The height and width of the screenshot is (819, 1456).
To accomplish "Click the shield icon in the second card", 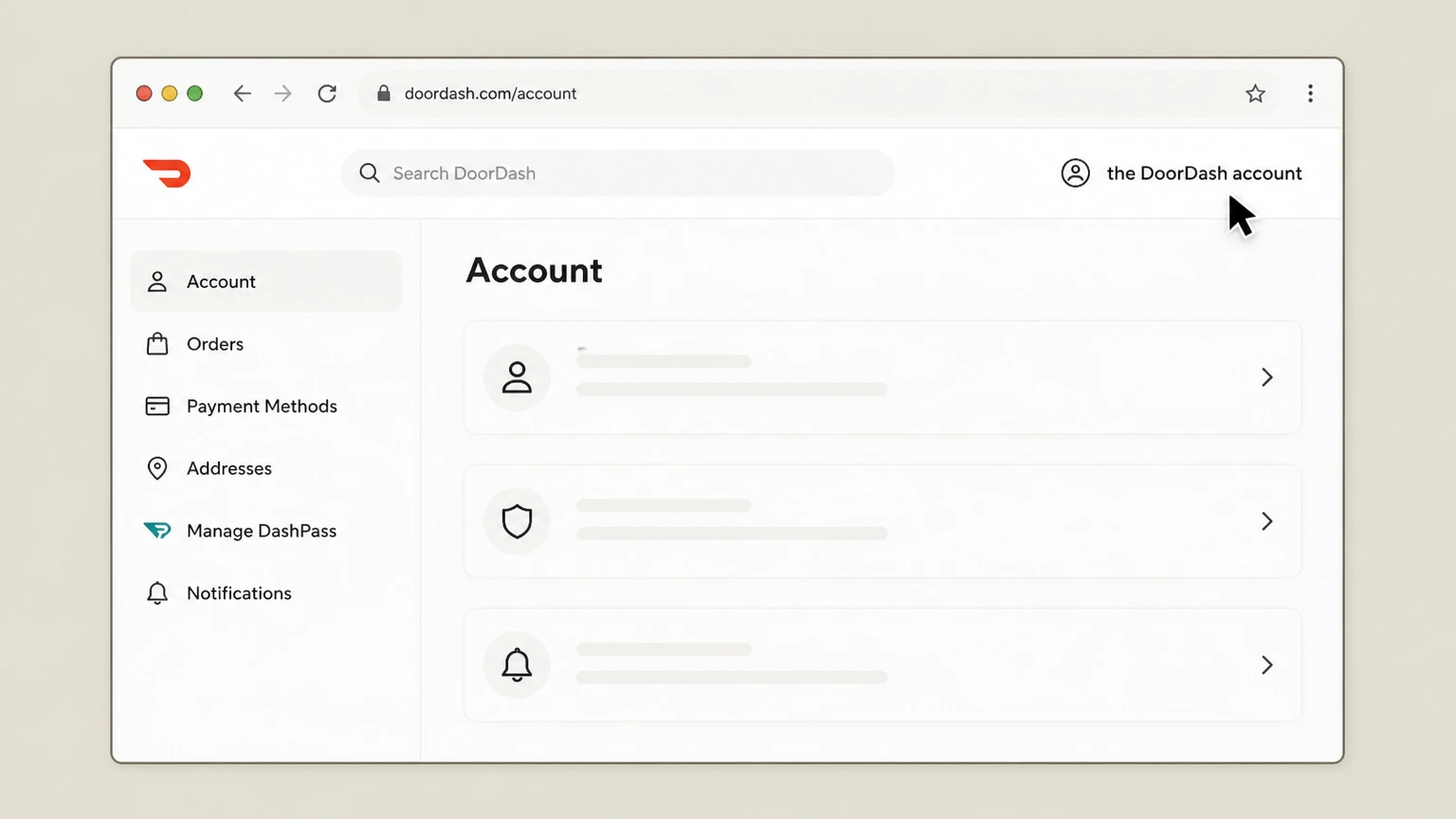I will [517, 521].
